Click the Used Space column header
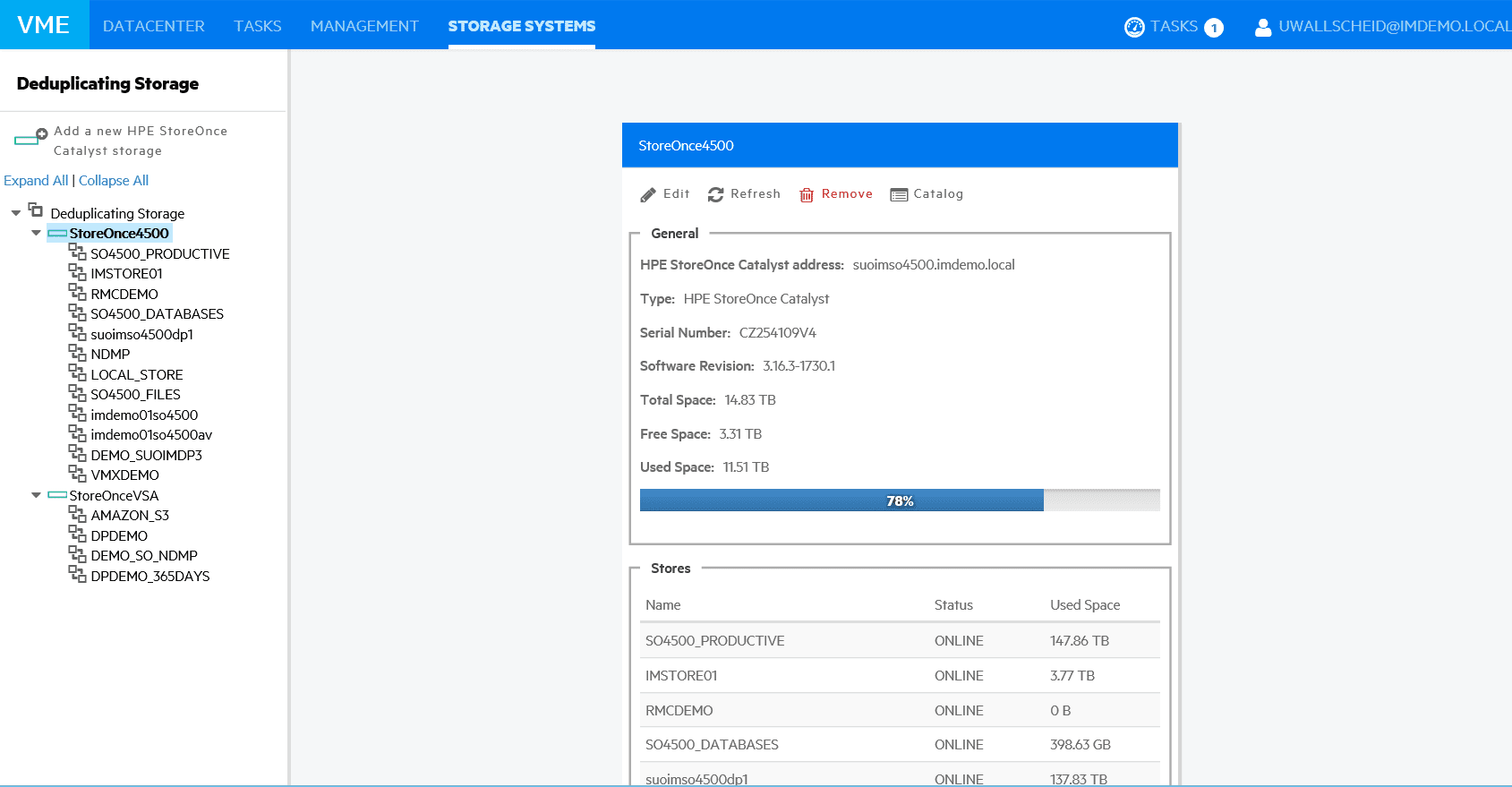1512x787 pixels. (1085, 604)
